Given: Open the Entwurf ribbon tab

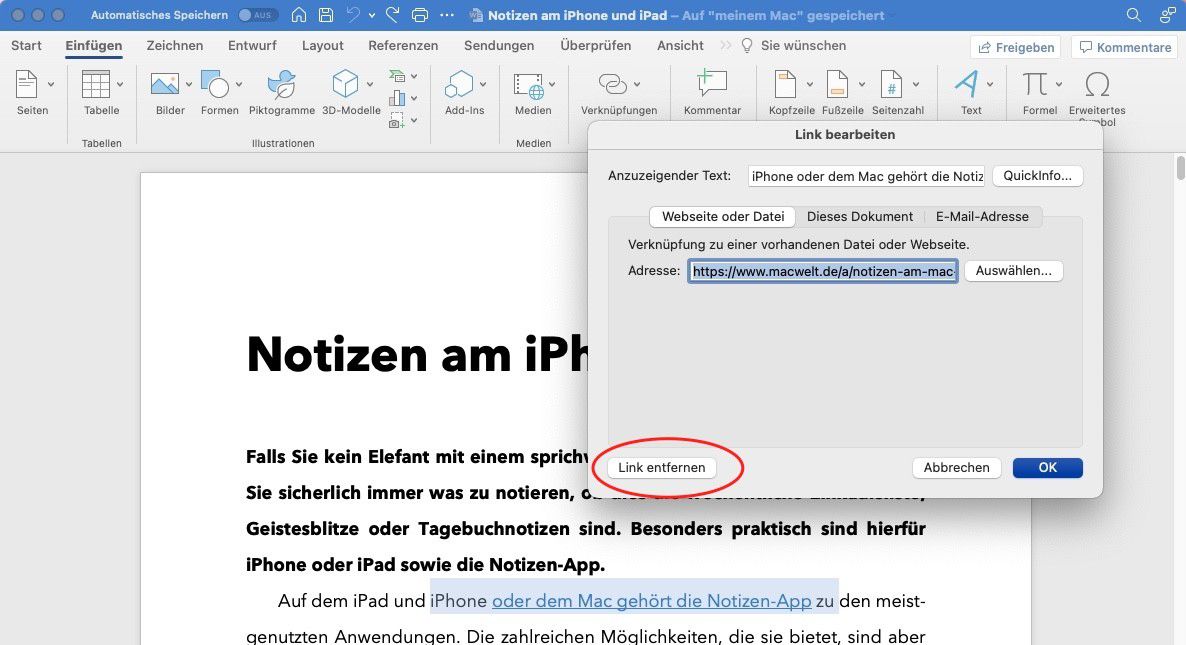Looking at the screenshot, I should pos(252,45).
